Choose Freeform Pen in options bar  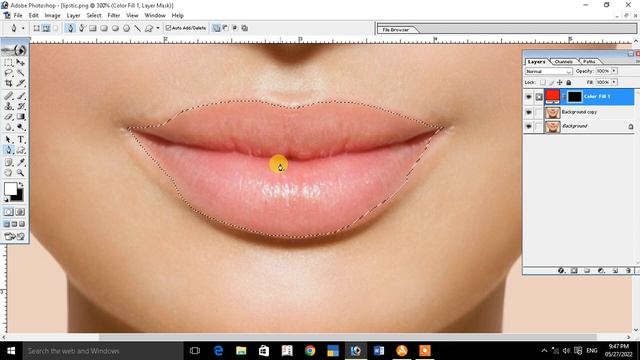(82, 28)
